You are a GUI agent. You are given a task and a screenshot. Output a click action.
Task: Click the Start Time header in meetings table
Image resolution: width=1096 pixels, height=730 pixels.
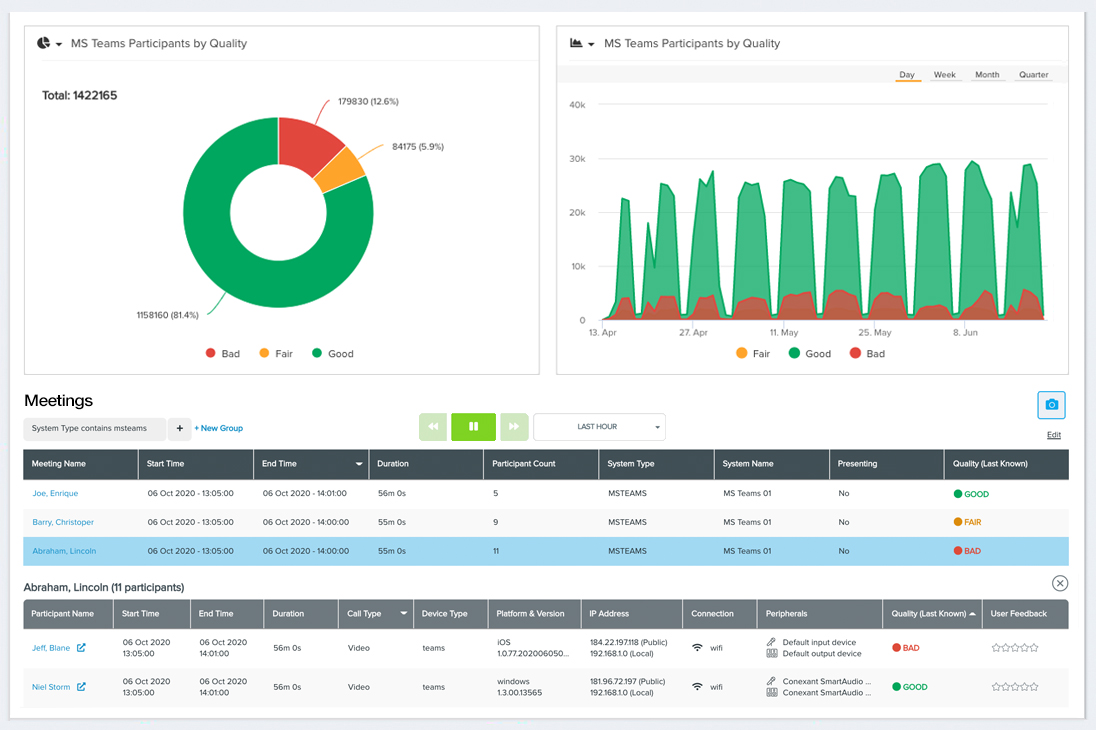tap(196, 464)
